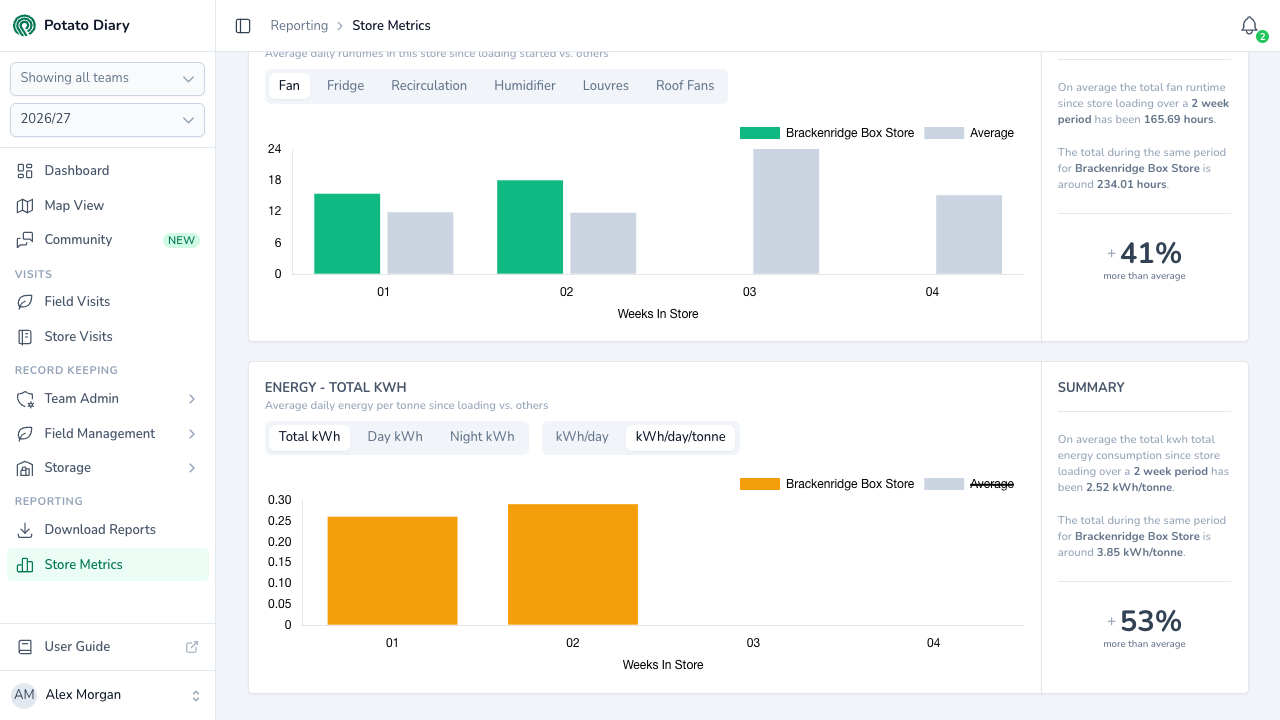Click the Reporting breadcrumb link
This screenshot has width=1280, height=720.
299,26
